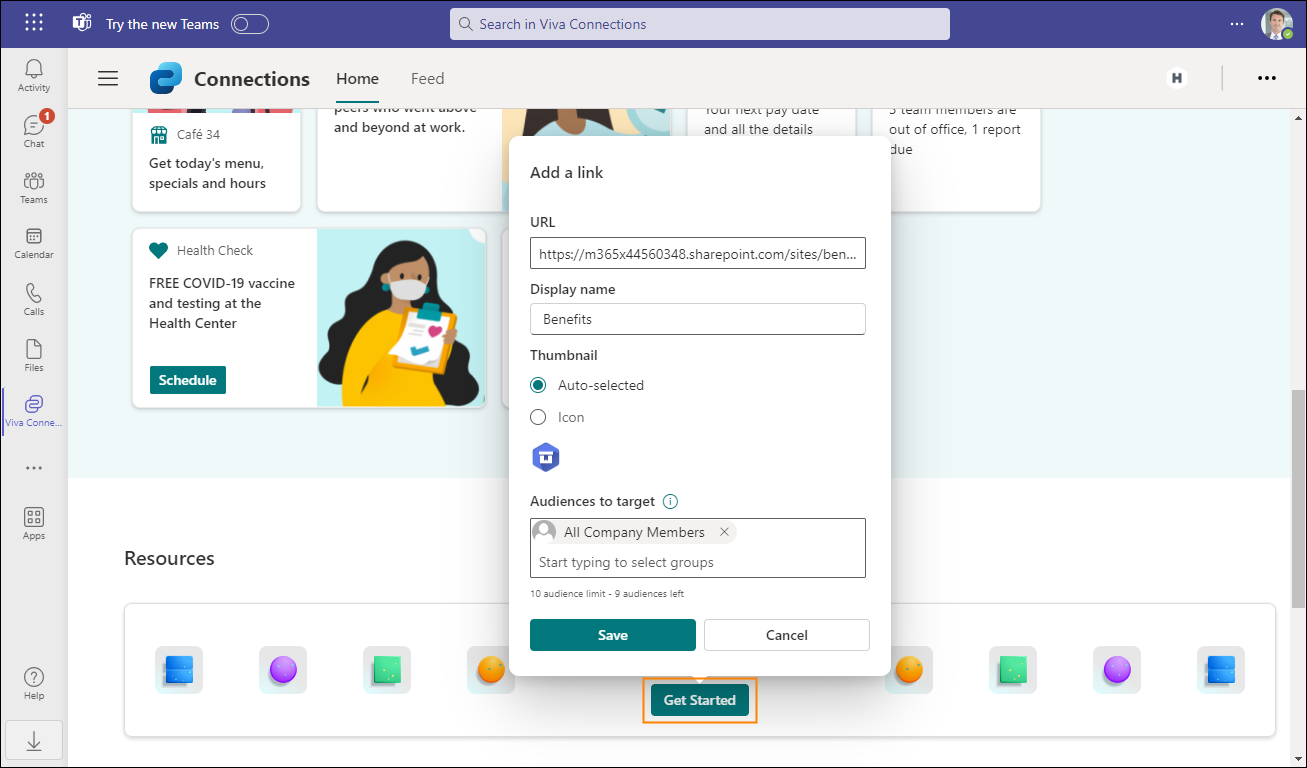Select the Auto-selected thumbnail option
This screenshot has height=768, width=1307.
click(538, 385)
